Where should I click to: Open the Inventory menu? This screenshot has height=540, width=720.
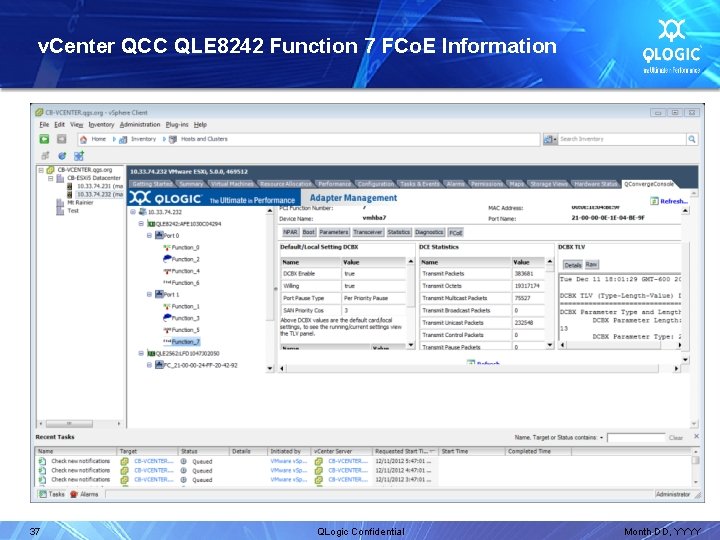pos(101,124)
